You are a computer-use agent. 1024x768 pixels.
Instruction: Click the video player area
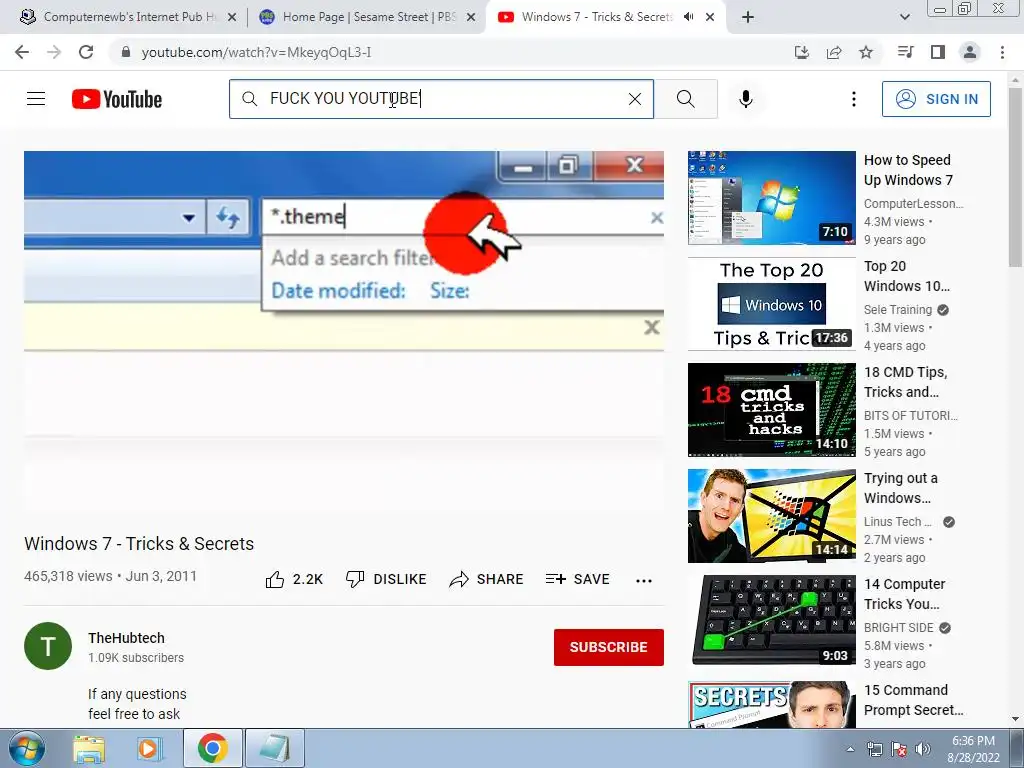[x=344, y=331]
